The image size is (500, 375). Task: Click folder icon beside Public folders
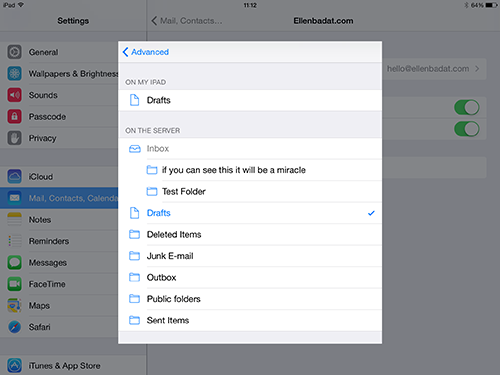134,299
